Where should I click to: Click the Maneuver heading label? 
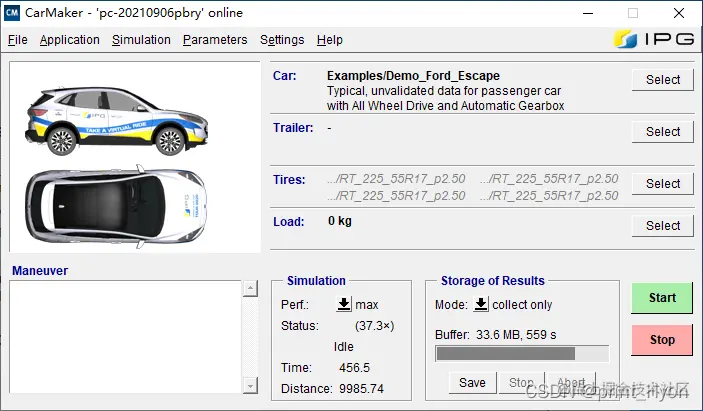pyautogui.click(x=40, y=271)
